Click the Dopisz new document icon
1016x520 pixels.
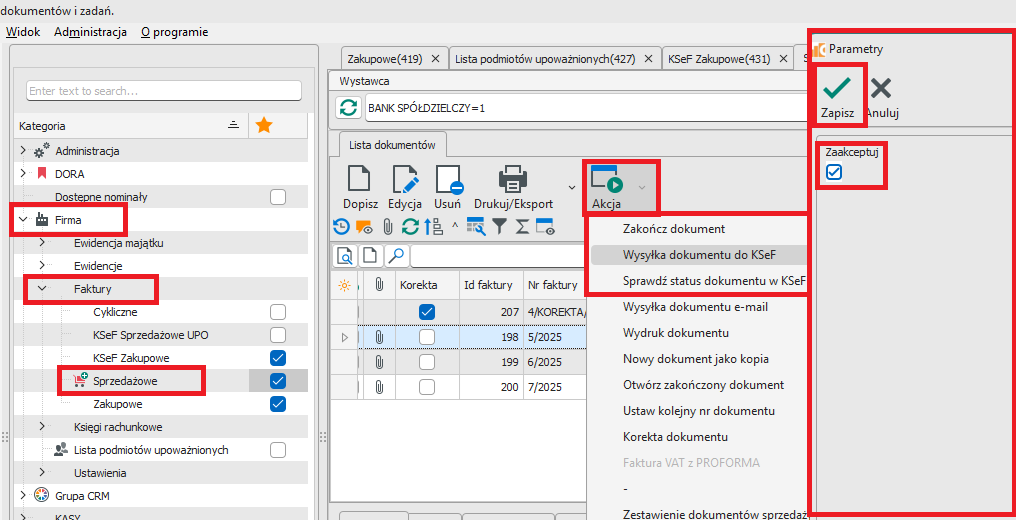(358, 180)
